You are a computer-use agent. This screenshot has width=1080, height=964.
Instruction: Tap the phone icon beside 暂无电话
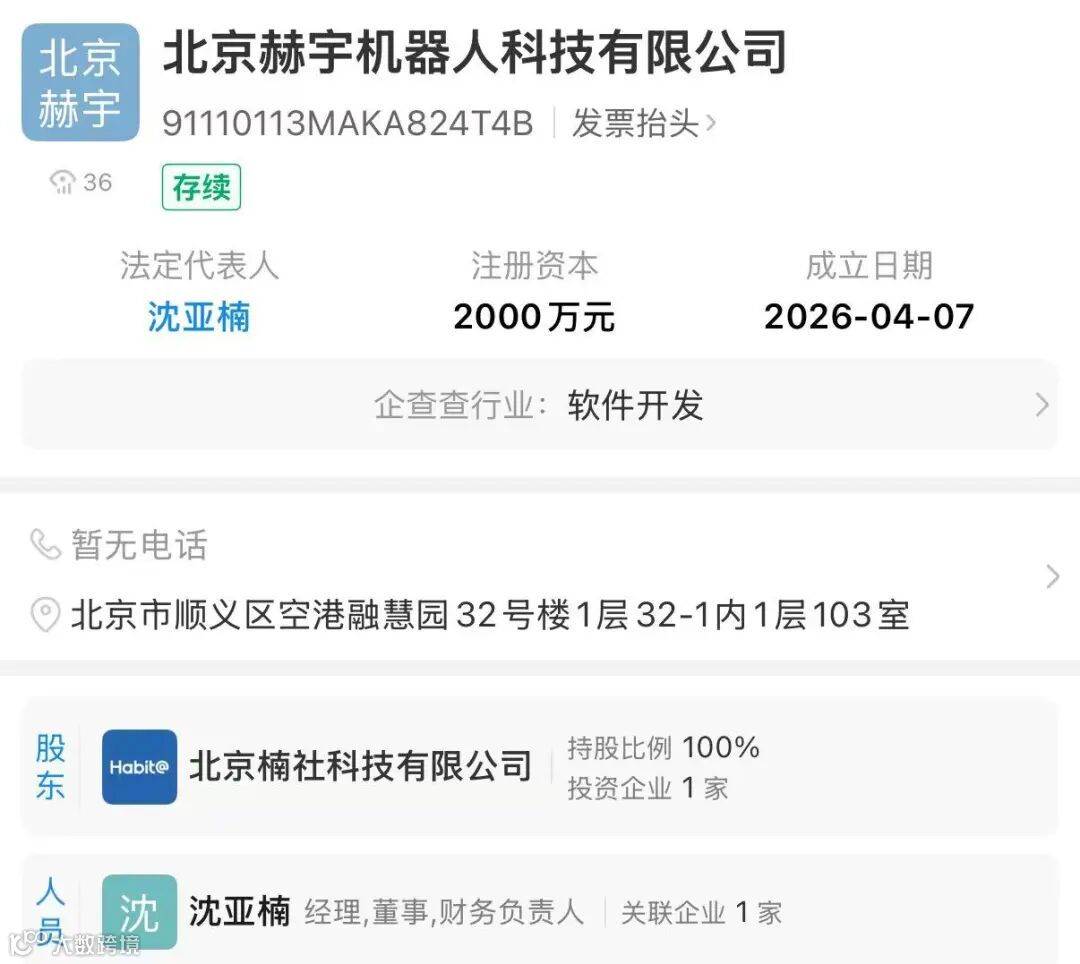pos(46,545)
